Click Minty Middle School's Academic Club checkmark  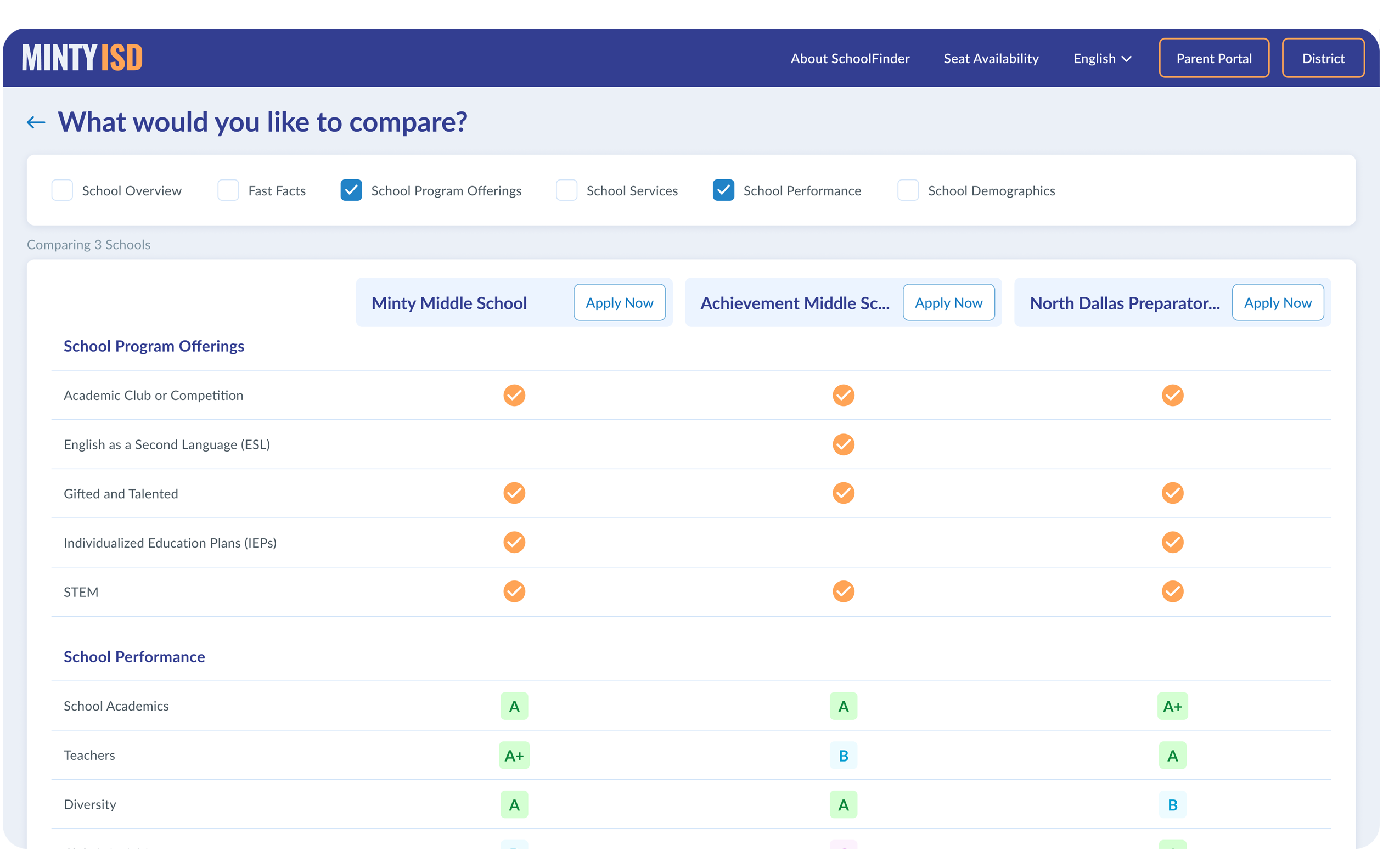pyautogui.click(x=514, y=396)
